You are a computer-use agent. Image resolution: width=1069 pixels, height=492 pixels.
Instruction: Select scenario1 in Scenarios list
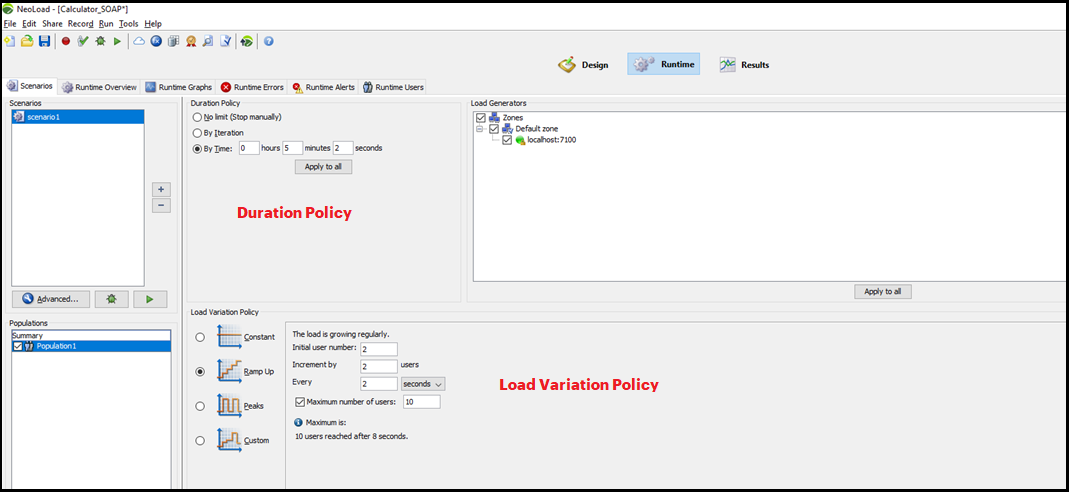(78, 117)
